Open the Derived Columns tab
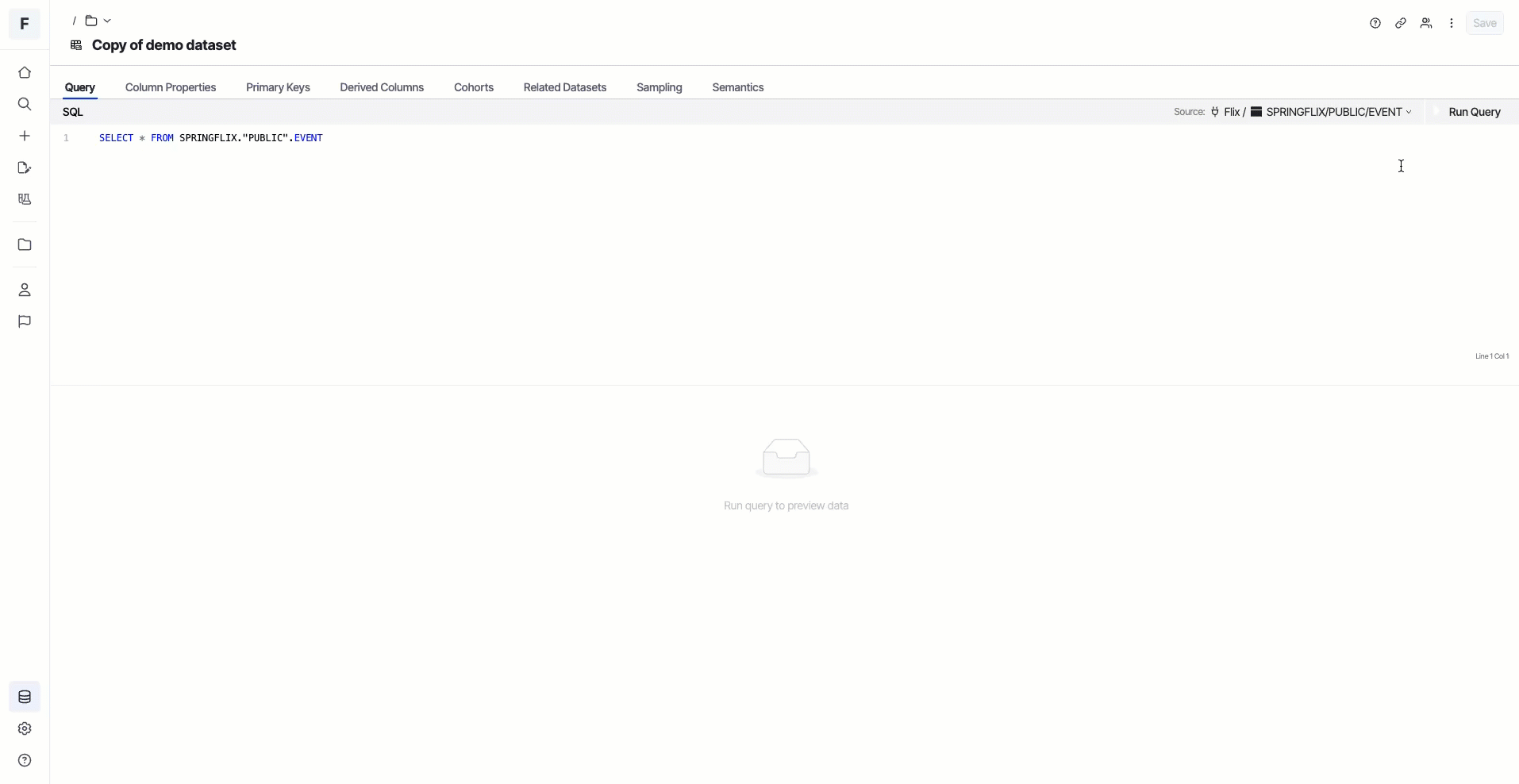The image size is (1519, 784). pos(382,87)
